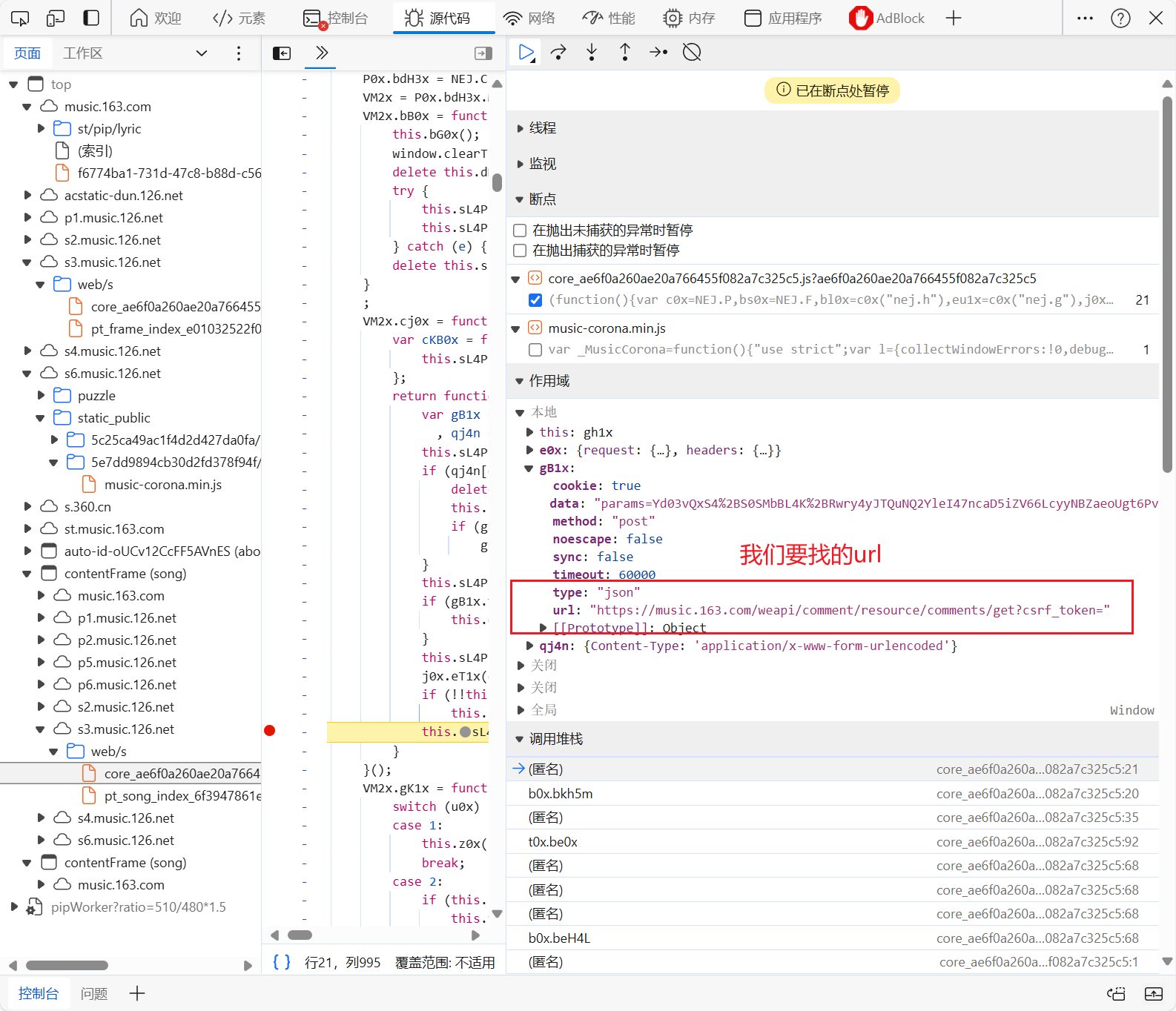Open the (索引) file
The image size is (1176, 1011).
pyautogui.click(x=94, y=151)
